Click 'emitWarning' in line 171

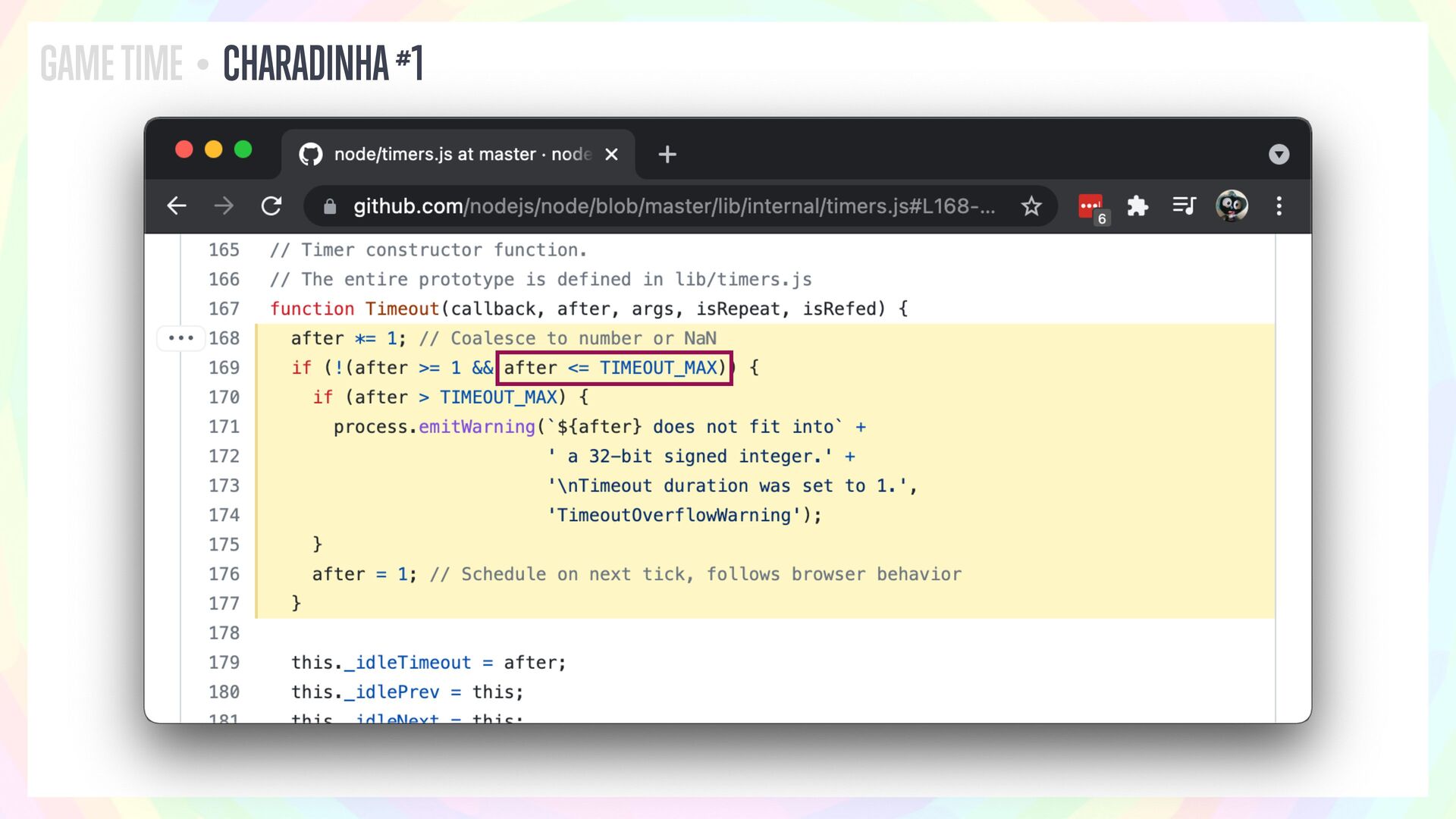477,427
